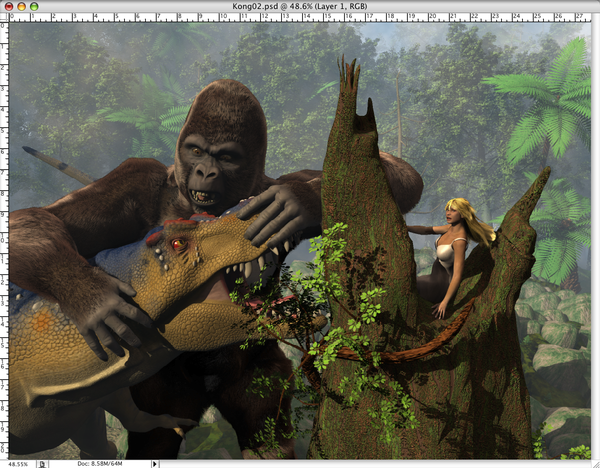This screenshot has width=600, height=468.
Task: Zoom the Kong02.psd window with green button
Action: [x=34, y=6]
